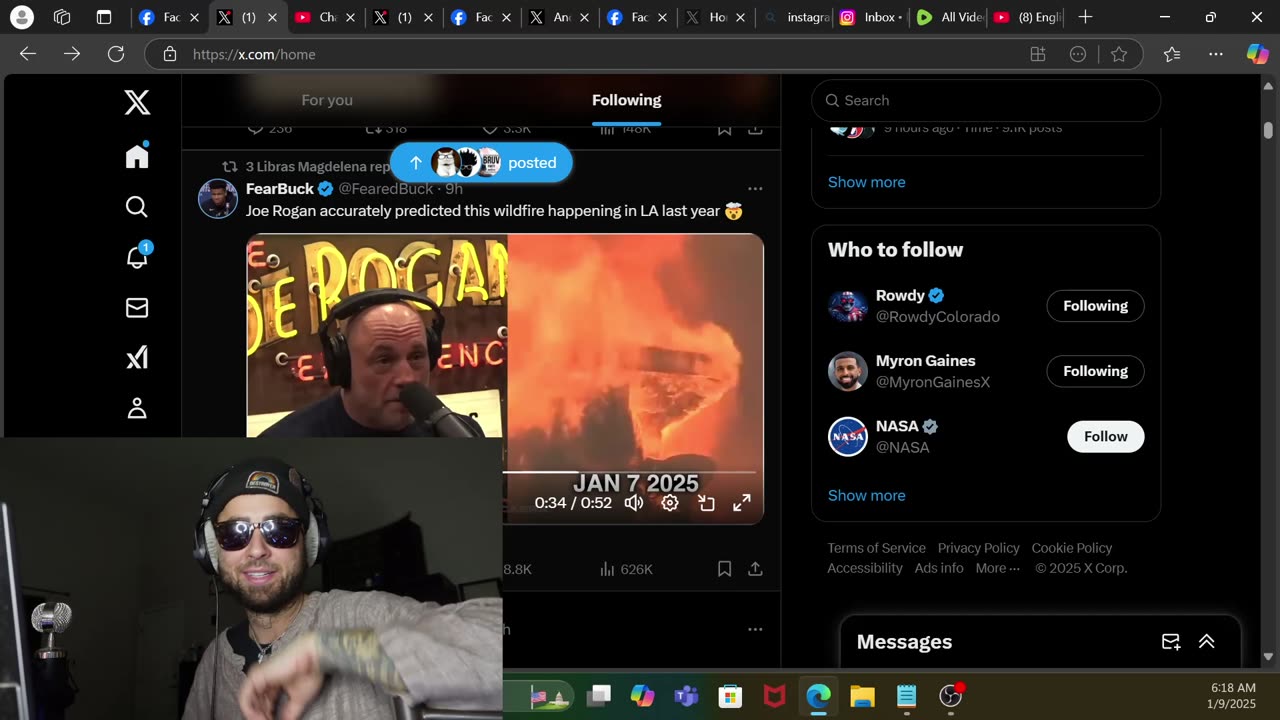The width and height of the screenshot is (1280, 720).
Task: Open Edge Settings and more menu
Action: click(1216, 54)
